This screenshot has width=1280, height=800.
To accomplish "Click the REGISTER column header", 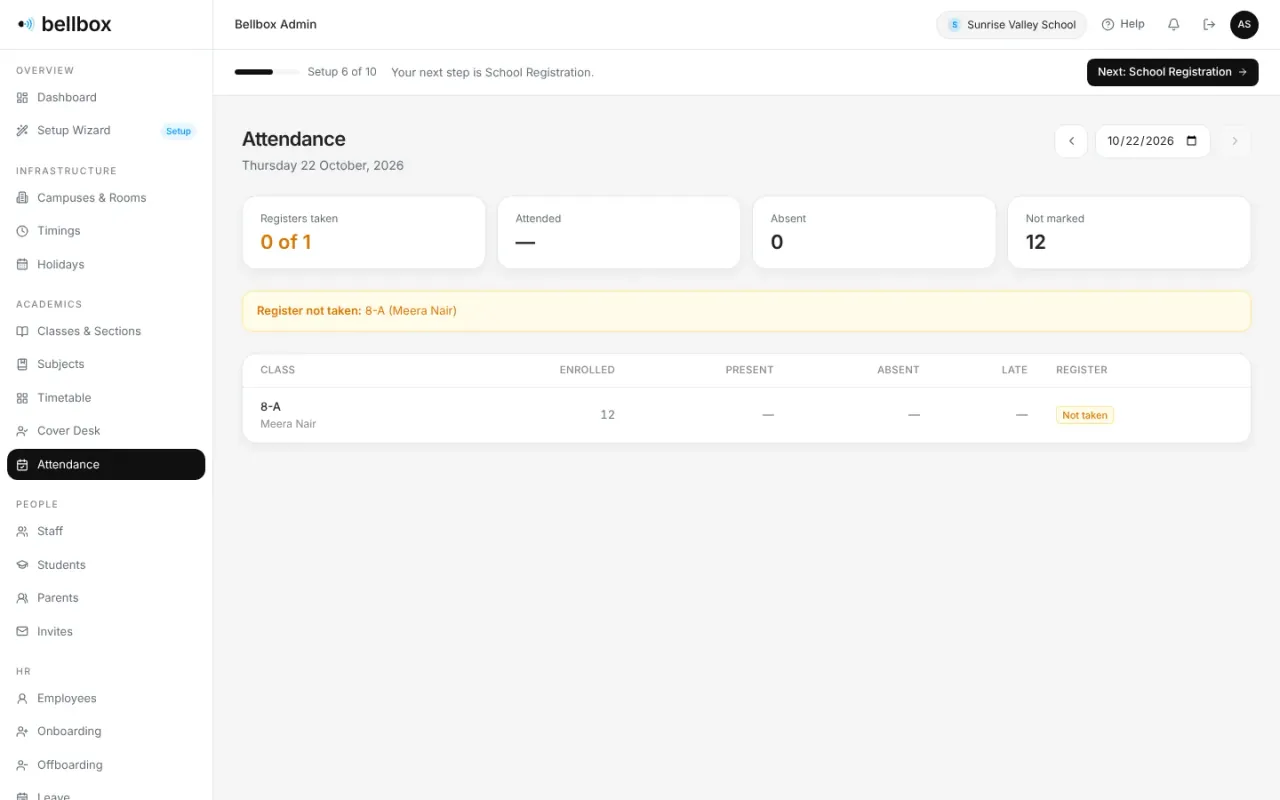I will [x=1082, y=370].
